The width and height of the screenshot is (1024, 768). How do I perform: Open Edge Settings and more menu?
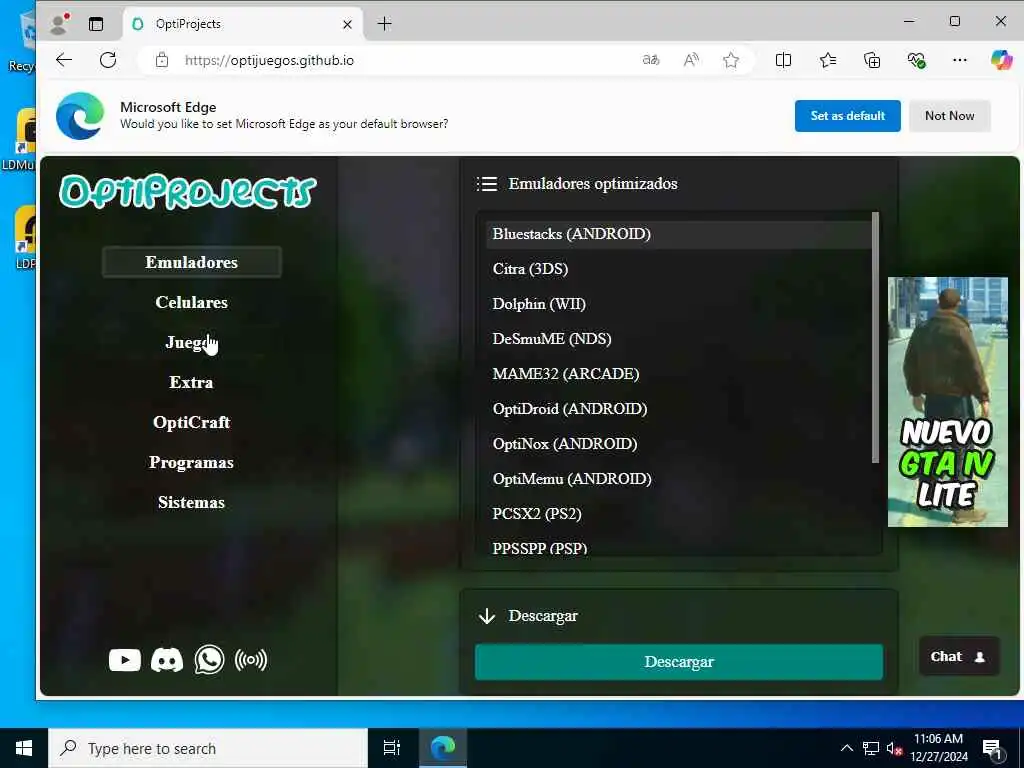pos(959,60)
